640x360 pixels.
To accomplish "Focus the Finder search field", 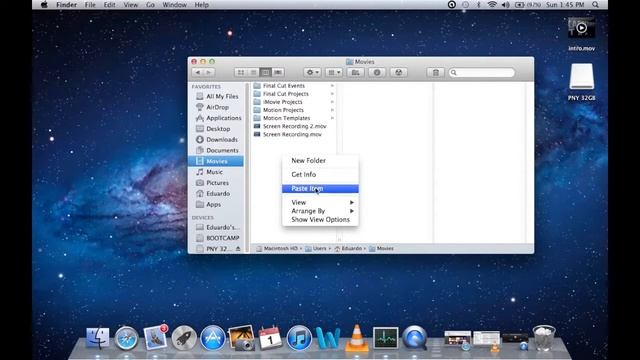I will (x=482, y=72).
